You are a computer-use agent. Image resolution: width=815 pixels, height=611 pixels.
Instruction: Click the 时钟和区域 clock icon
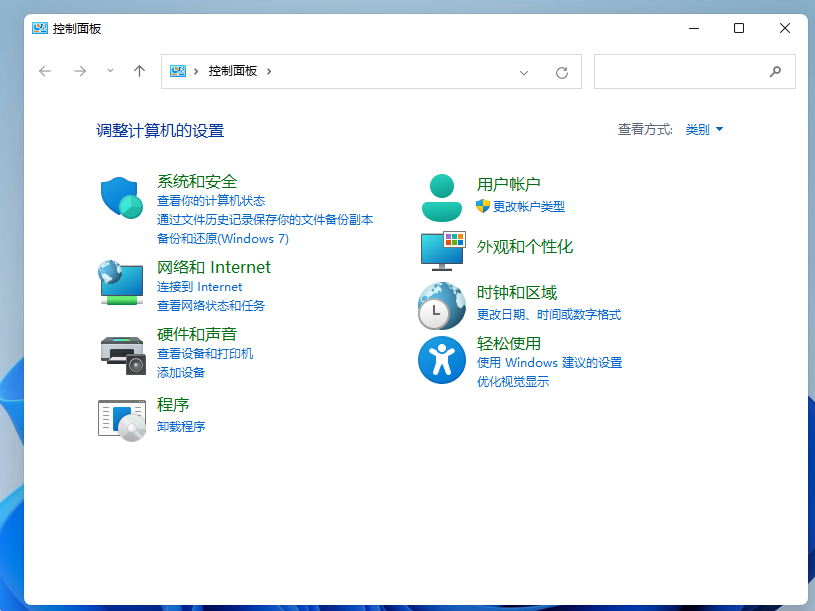[x=441, y=305]
